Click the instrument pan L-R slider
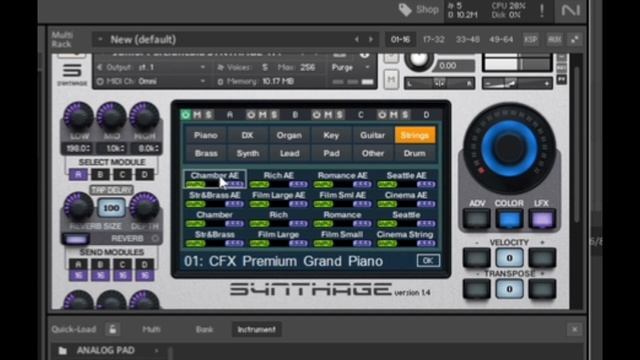The image size is (640, 360). pyautogui.click(x=440, y=83)
